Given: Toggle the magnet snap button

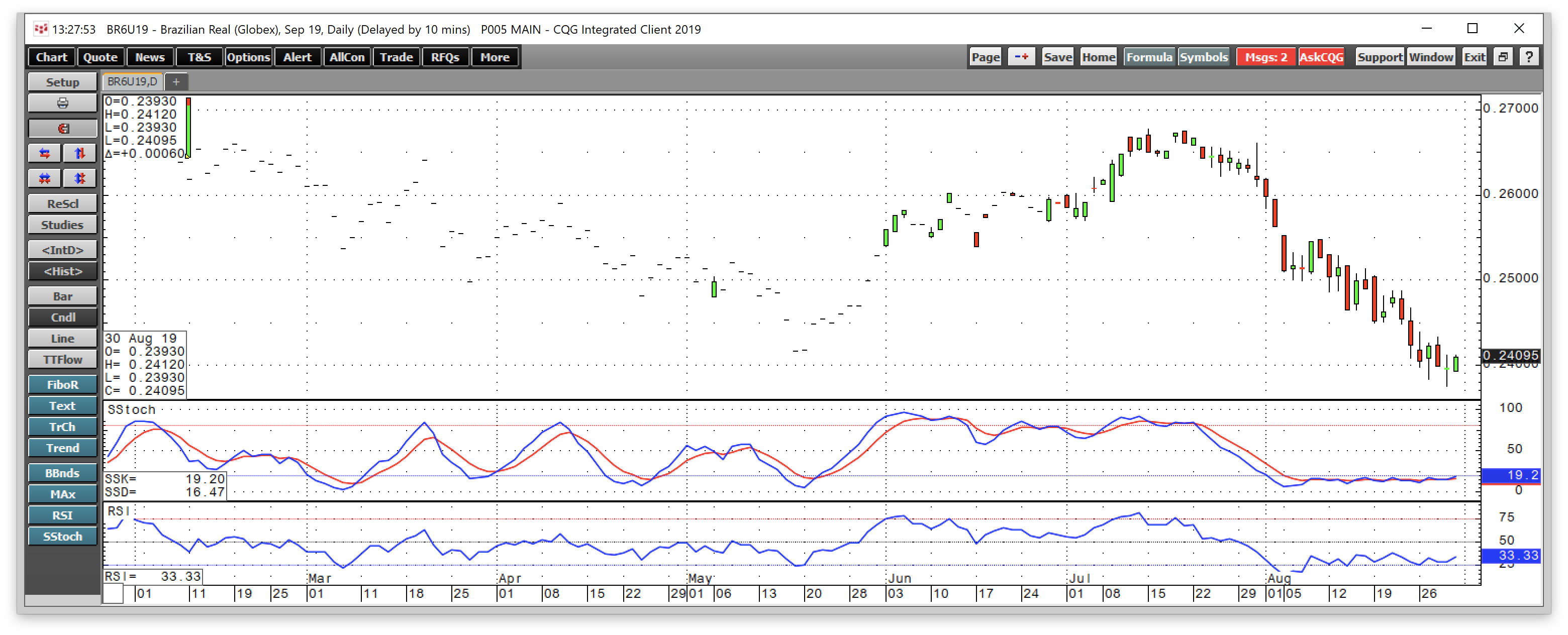Looking at the screenshot, I should [62, 128].
